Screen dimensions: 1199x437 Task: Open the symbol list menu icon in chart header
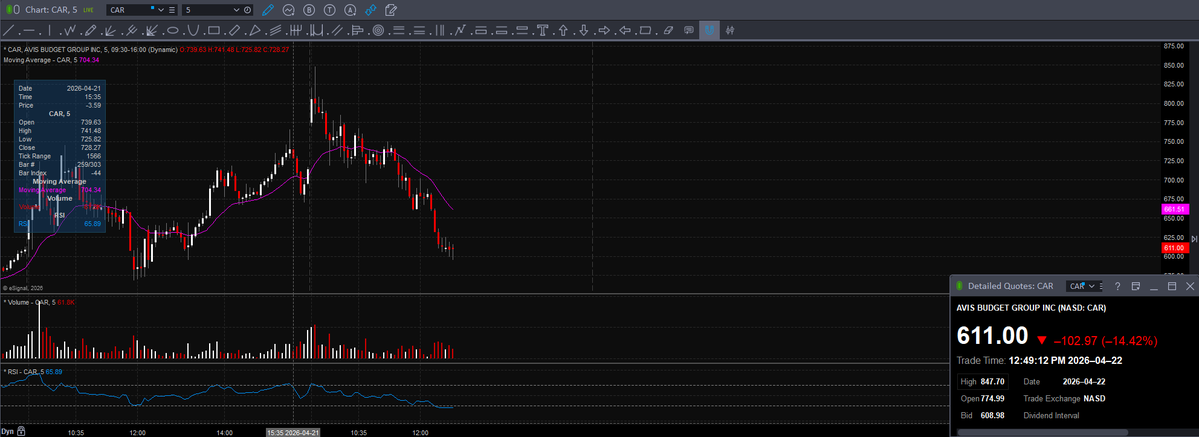171,10
